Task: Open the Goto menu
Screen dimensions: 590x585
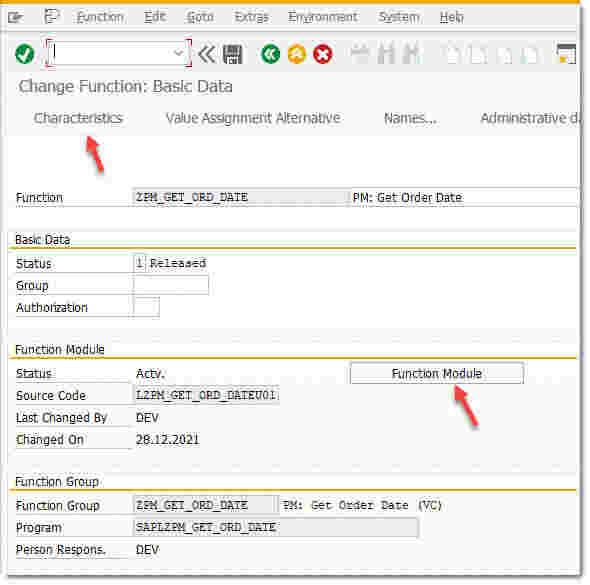Action: [200, 17]
